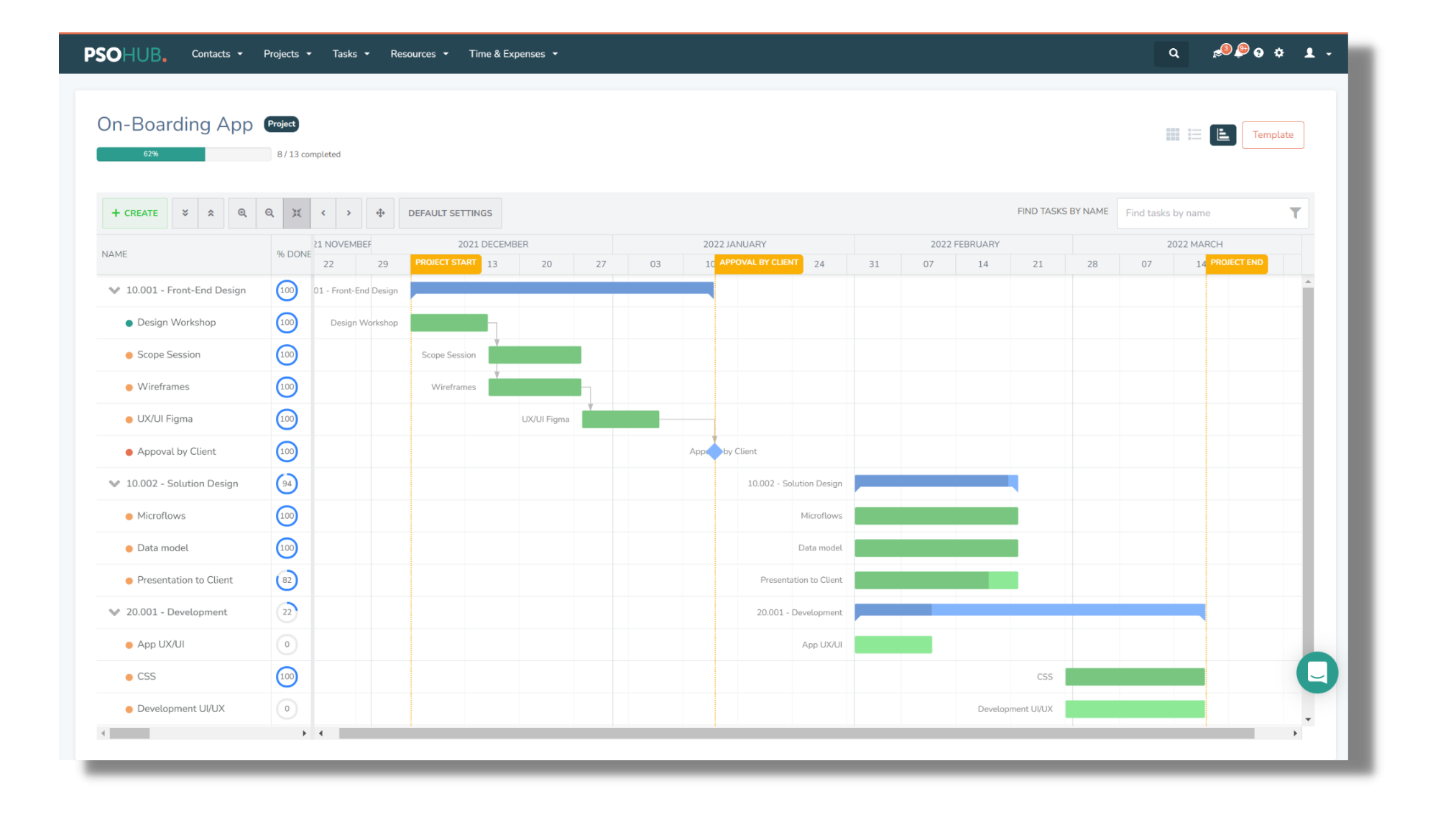
Task: Select the Gantt chart view icon
Action: 1223,134
